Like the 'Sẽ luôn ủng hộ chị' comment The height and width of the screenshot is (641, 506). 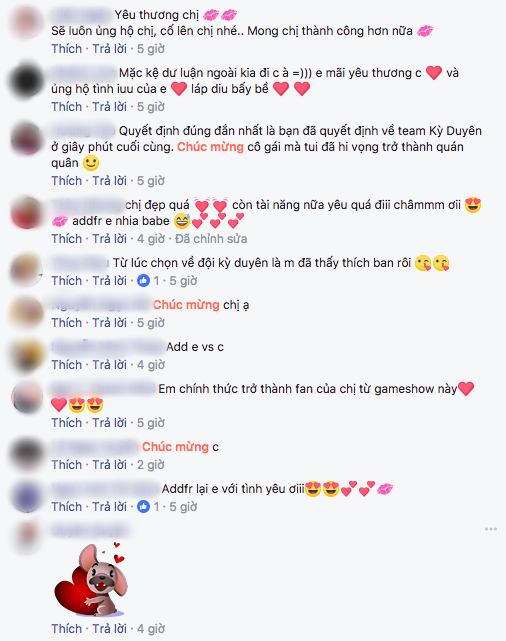[67, 49]
